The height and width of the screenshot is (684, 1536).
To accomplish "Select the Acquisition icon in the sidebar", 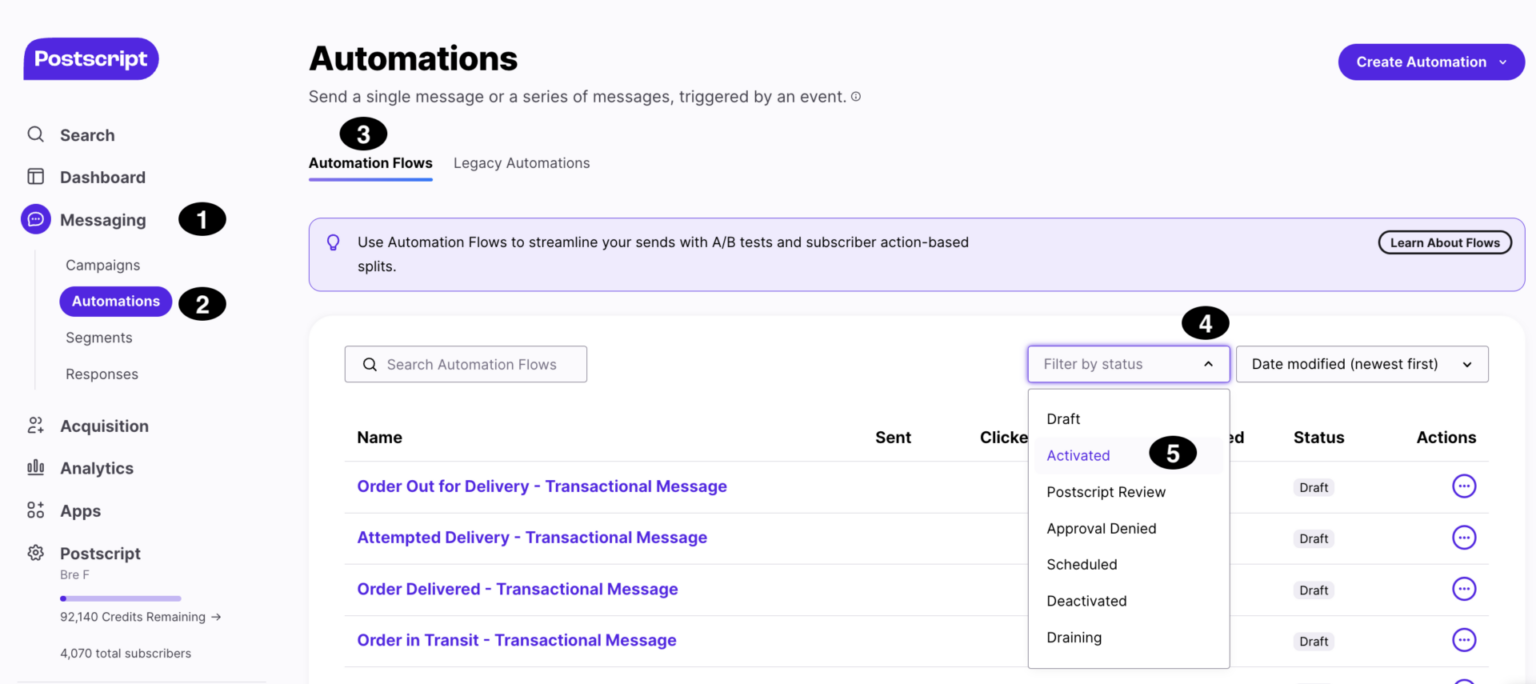I will click(35, 425).
